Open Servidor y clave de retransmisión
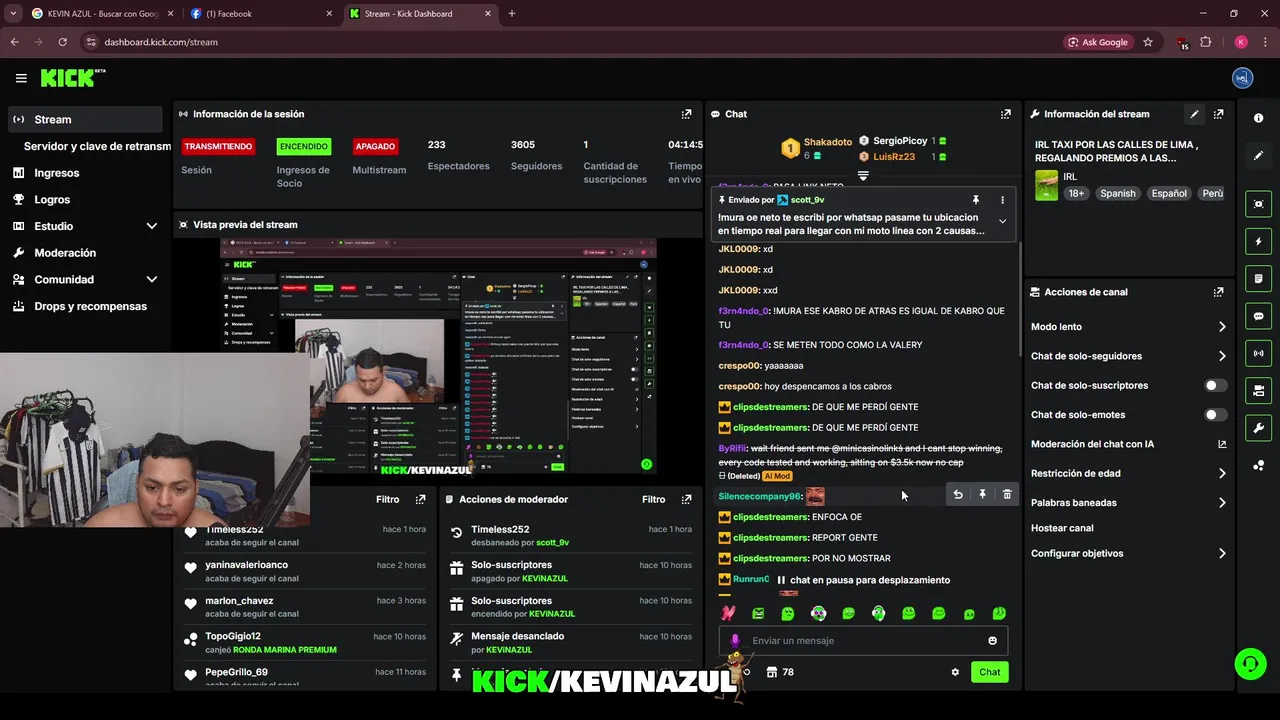 tap(97, 146)
